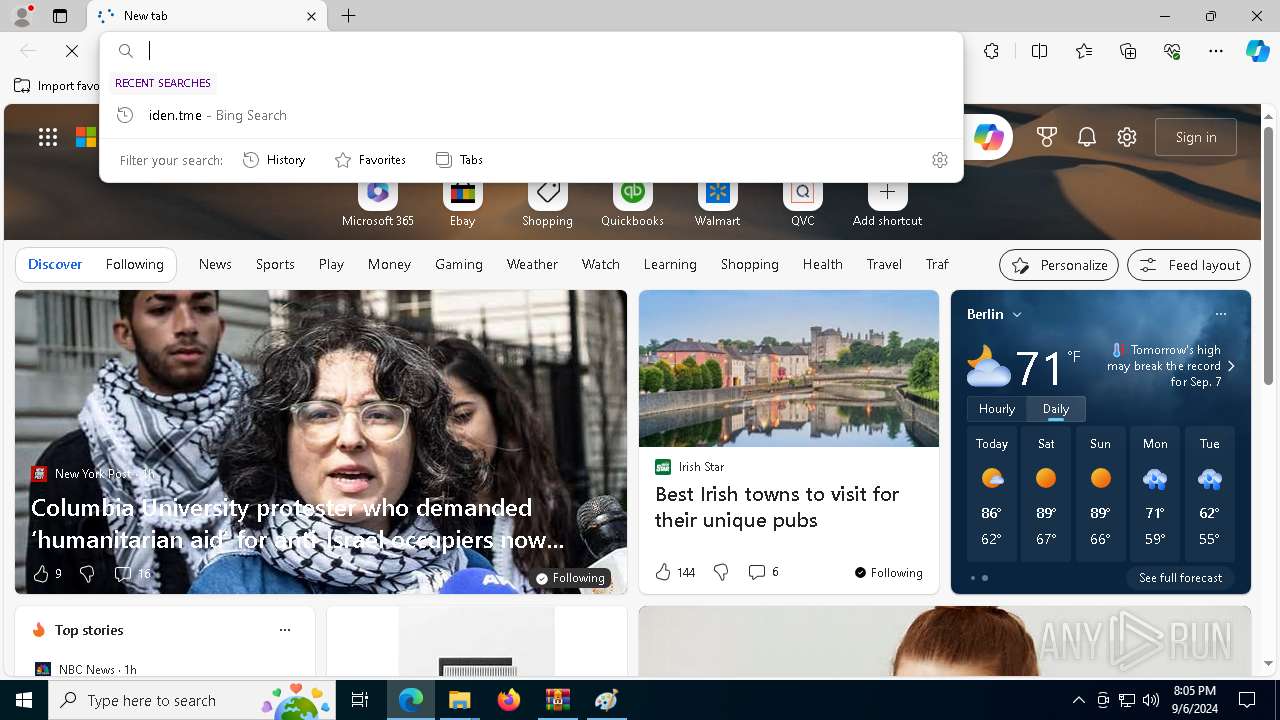Open the Learning category
Viewport: 1280px width, 720px height.
[x=670, y=264]
